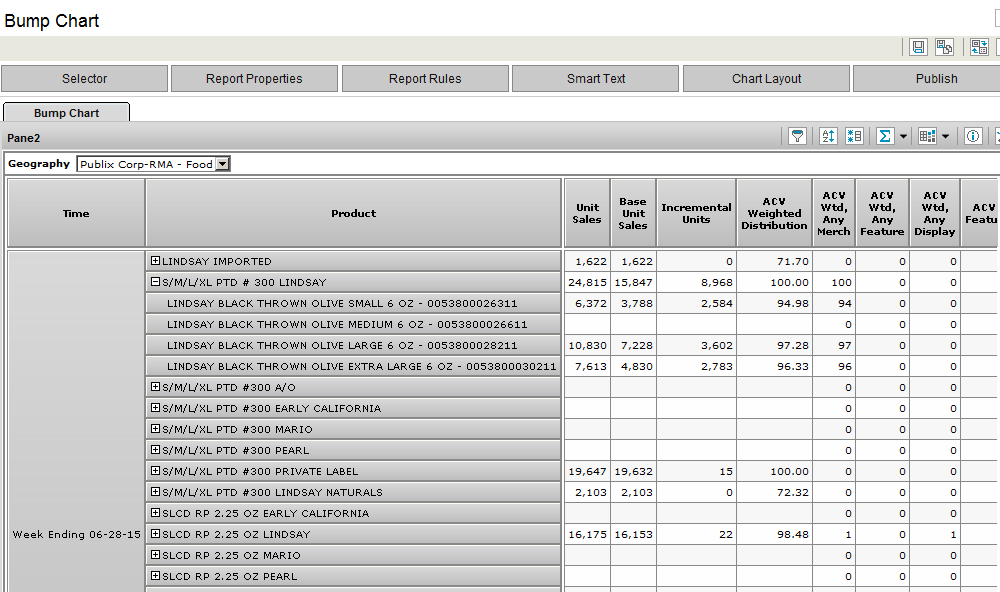Open the grid formatting dropdown arrow

tap(945, 137)
